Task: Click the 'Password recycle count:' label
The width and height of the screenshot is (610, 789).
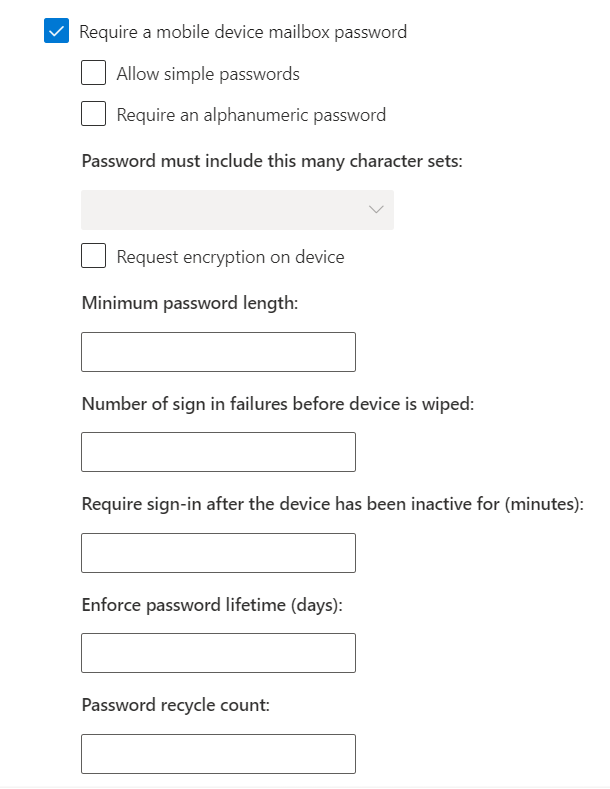Action: [176, 705]
